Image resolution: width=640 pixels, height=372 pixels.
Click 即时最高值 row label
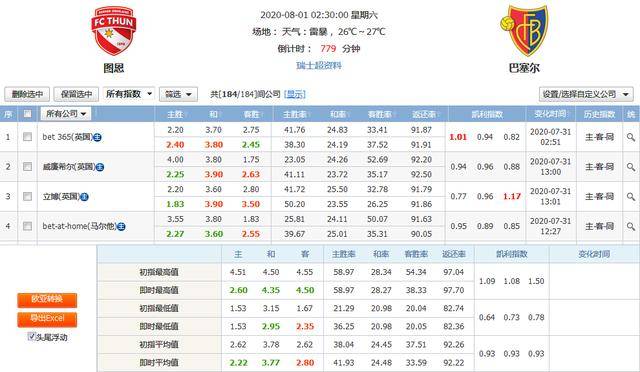(x=159, y=290)
